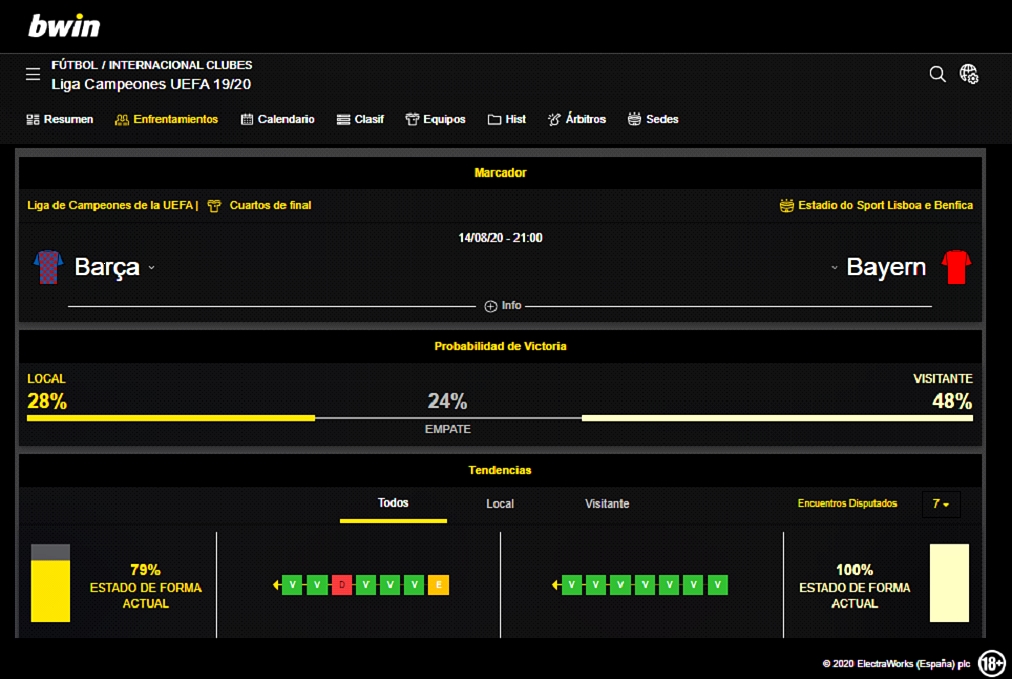Viewport: 1012px width, 679px height.
Task: Click the yellow LOCAL probability bar
Action: pos(171,418)
